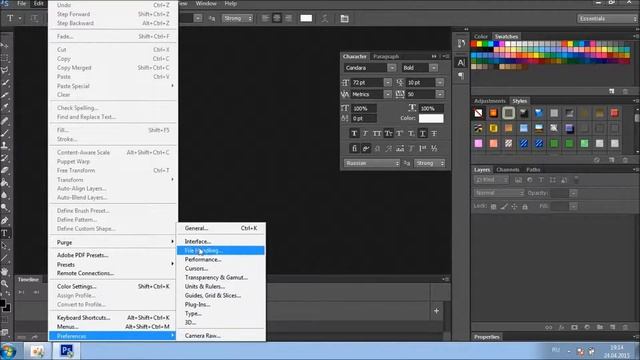This screenshot has height=360, width=640.
Task: Open the Normal blend mode dropdown
Action: tap(499, 193)
